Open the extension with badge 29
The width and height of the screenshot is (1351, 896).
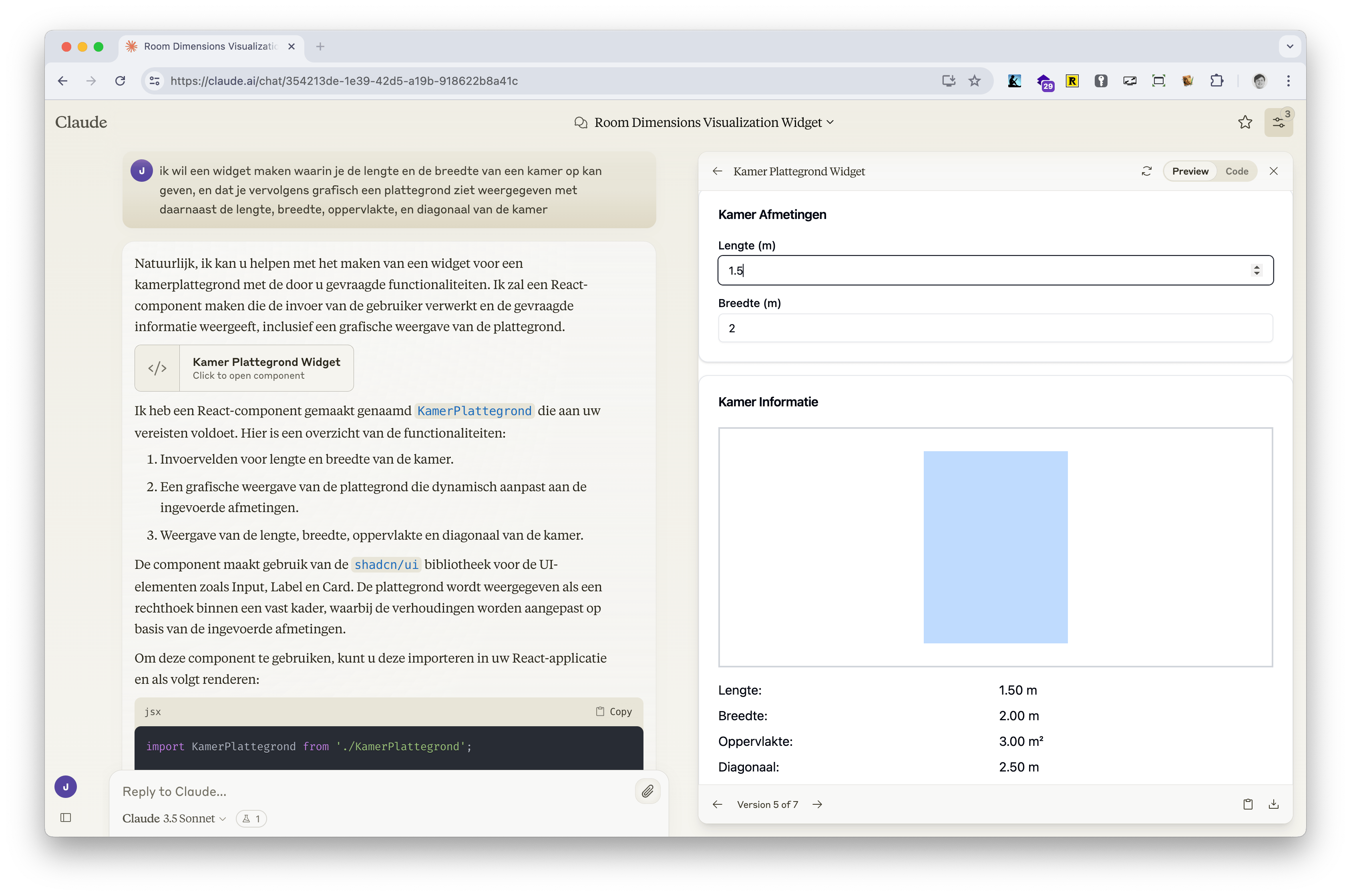pos(1044,82)
